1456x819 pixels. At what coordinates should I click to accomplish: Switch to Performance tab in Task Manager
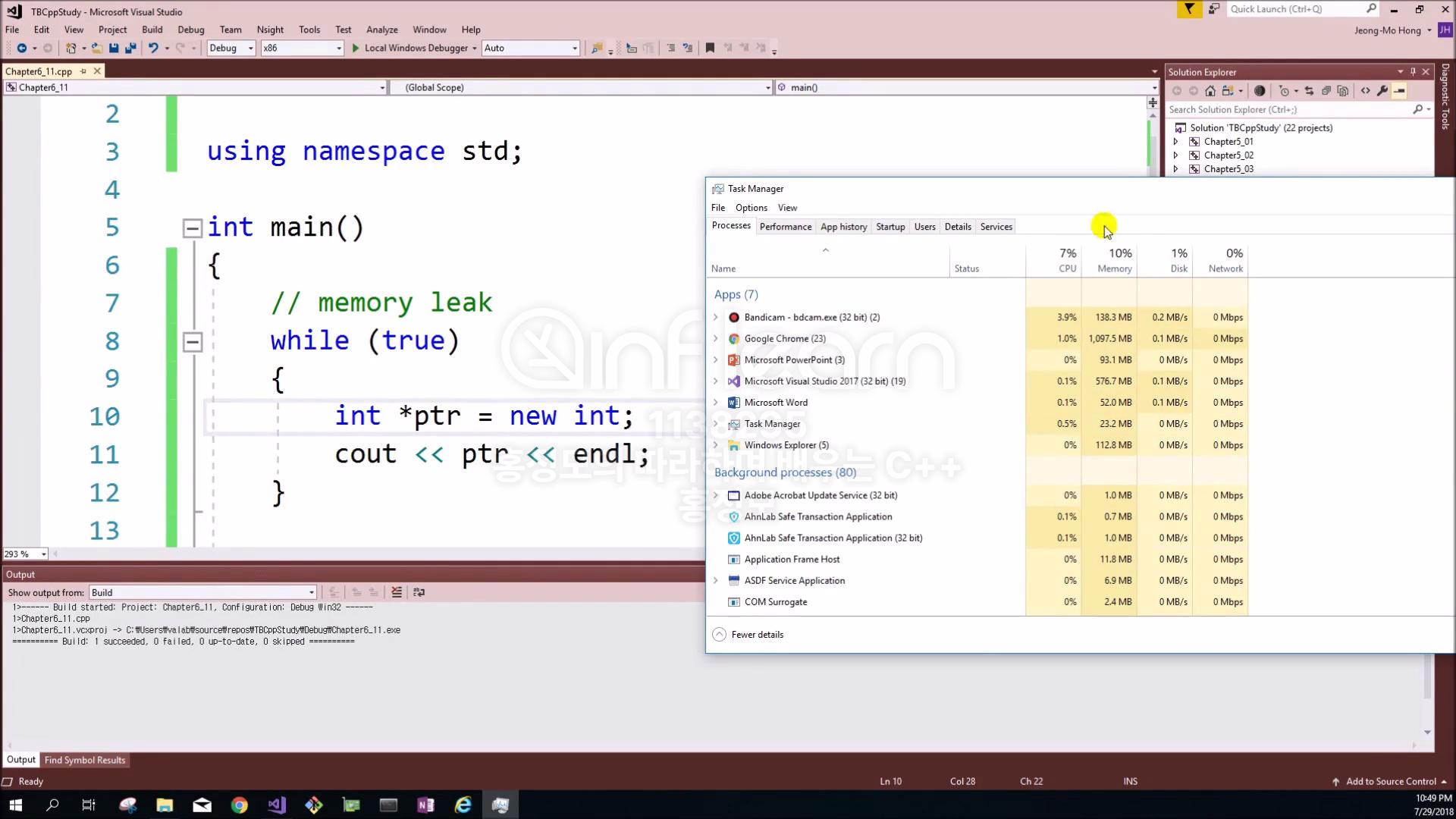pyautogui.click(x=785, y=227)
